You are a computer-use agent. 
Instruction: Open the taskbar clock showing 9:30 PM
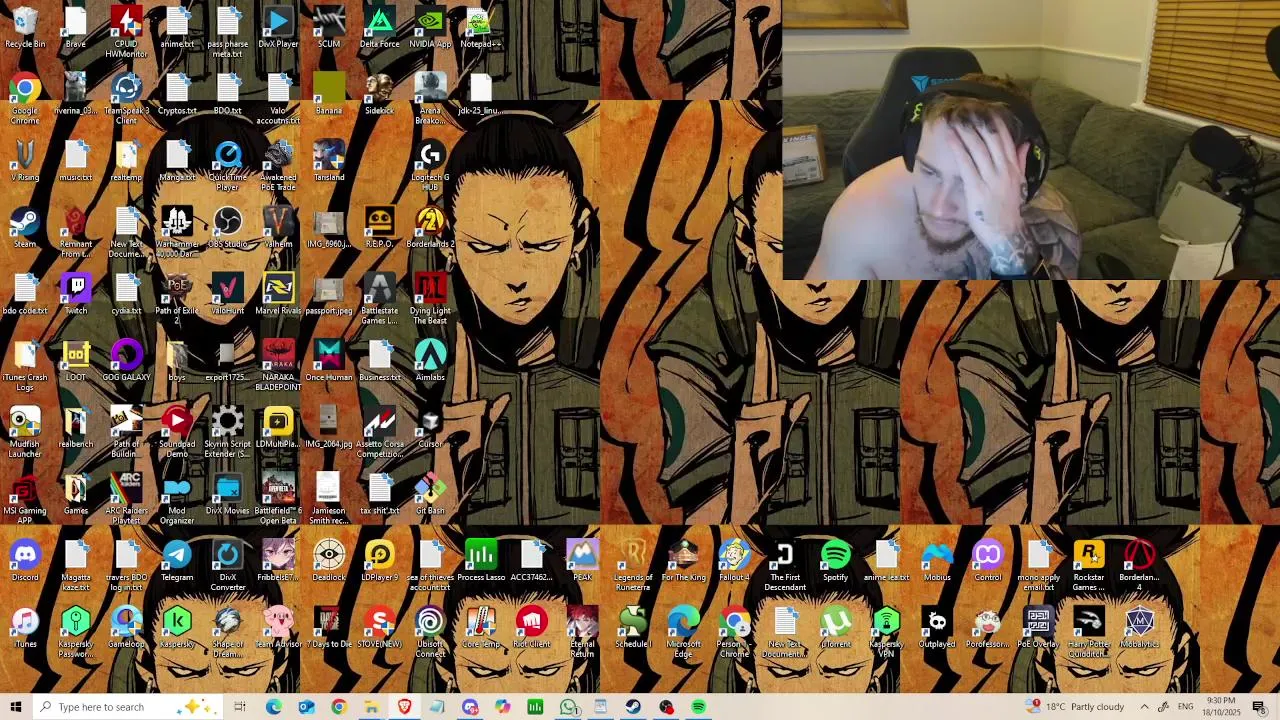[x=1221, y=707]
